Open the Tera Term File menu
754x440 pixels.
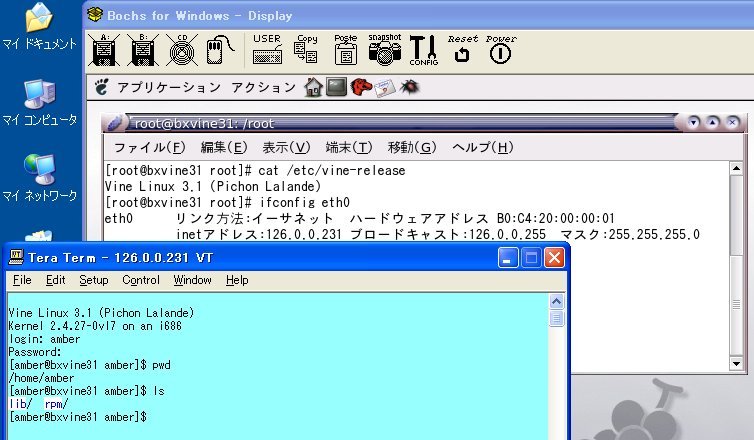[x=22, y=280]
